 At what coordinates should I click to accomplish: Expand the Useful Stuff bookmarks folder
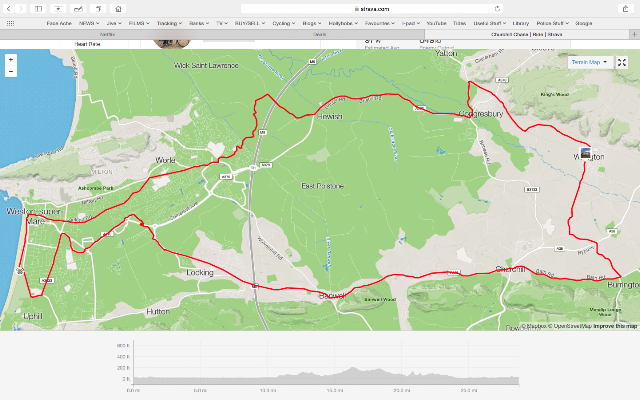tap(490, 23)
